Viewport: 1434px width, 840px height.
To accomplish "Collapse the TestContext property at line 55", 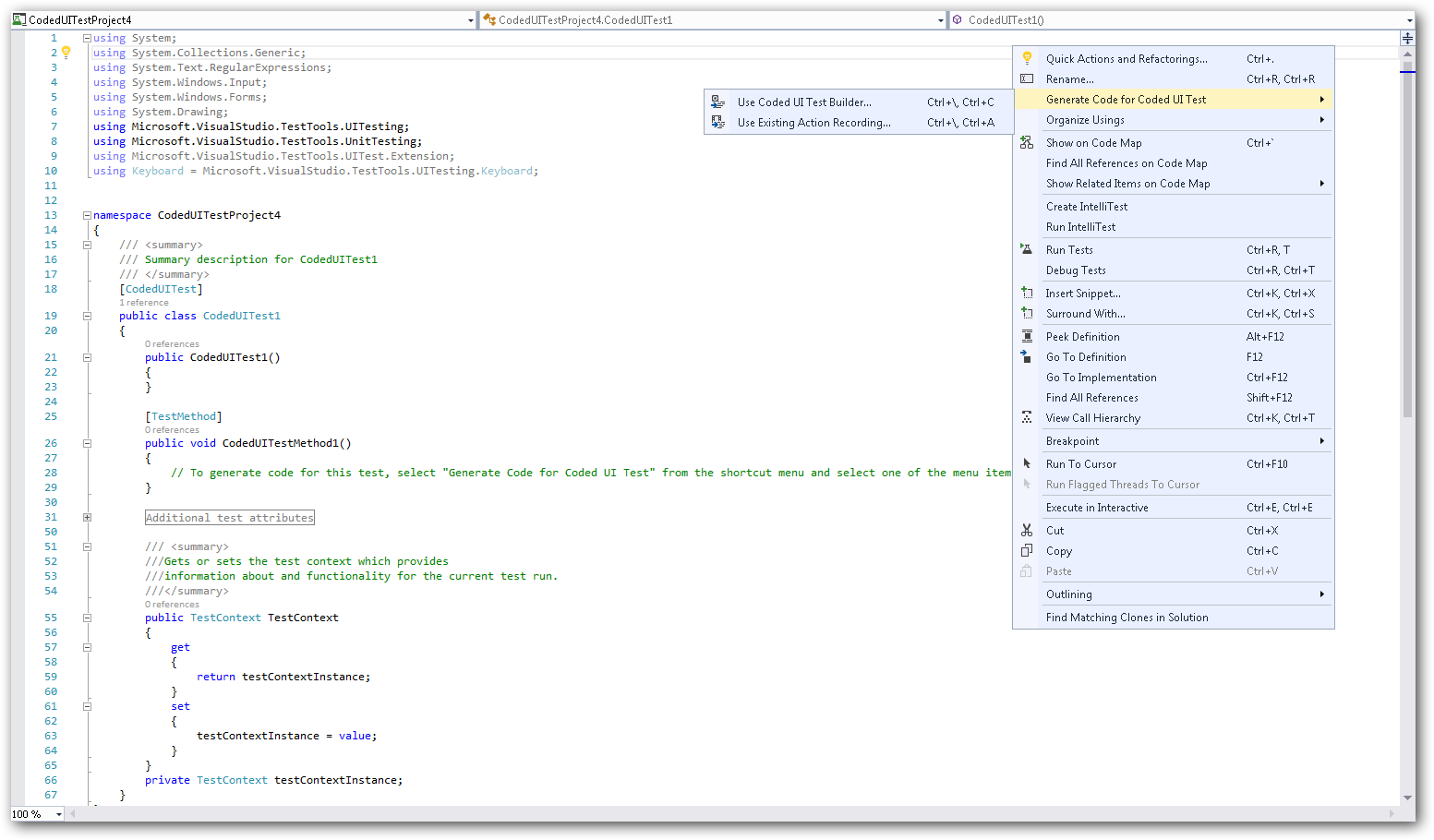I will tap(87, 618).
